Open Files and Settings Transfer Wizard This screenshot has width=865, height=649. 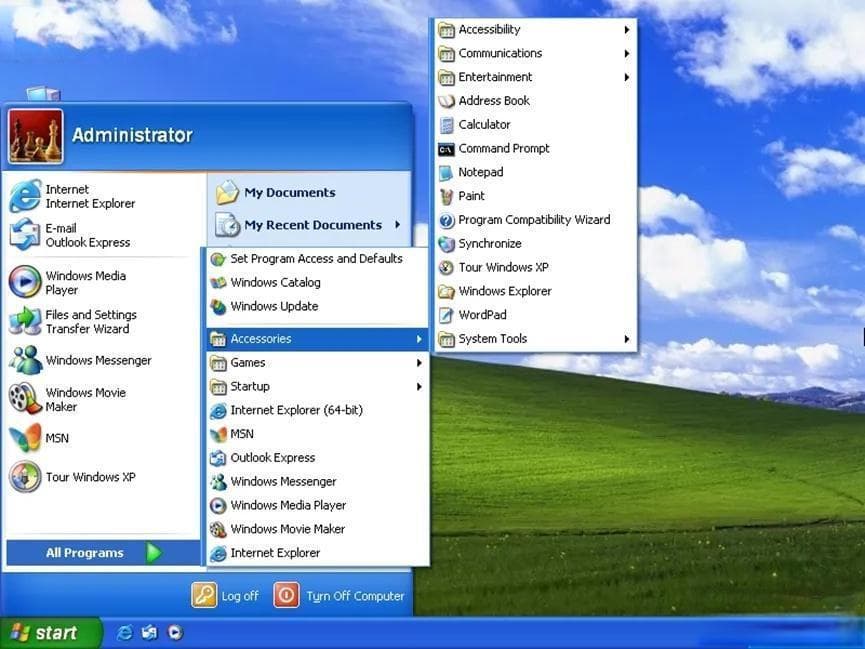pos(103,322)
